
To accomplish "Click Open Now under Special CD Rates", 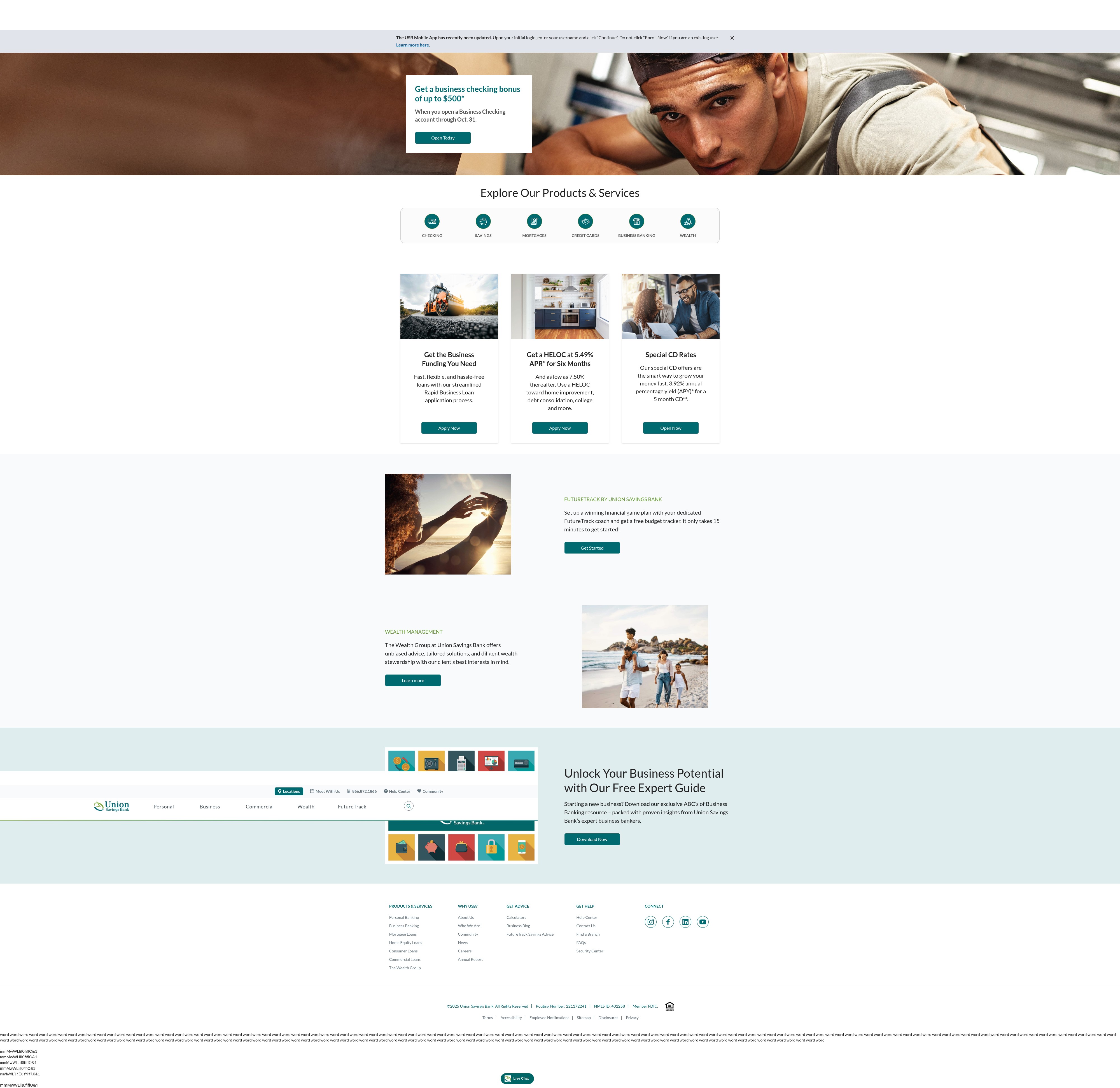I will tap(670, 428).
